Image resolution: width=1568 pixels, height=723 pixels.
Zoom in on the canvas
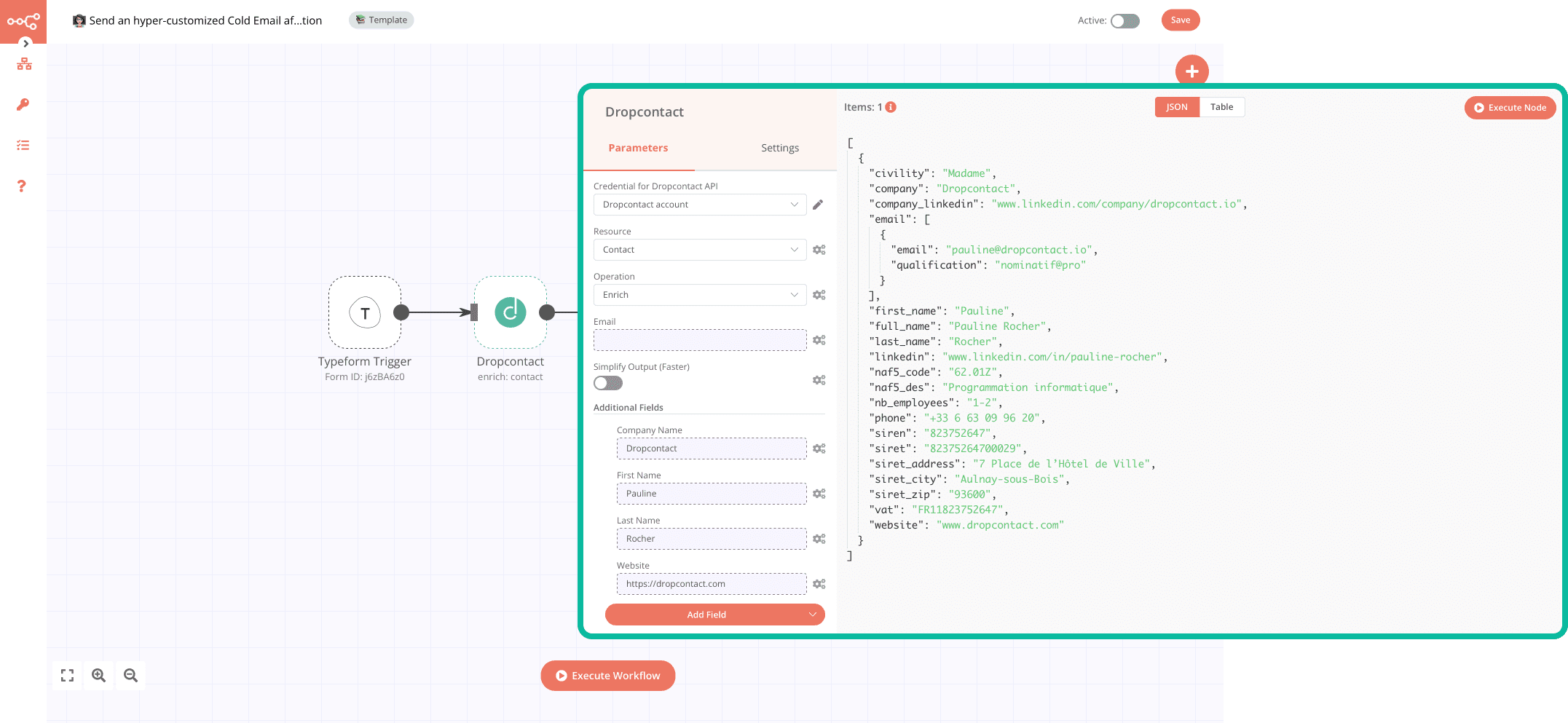point(99,676)
